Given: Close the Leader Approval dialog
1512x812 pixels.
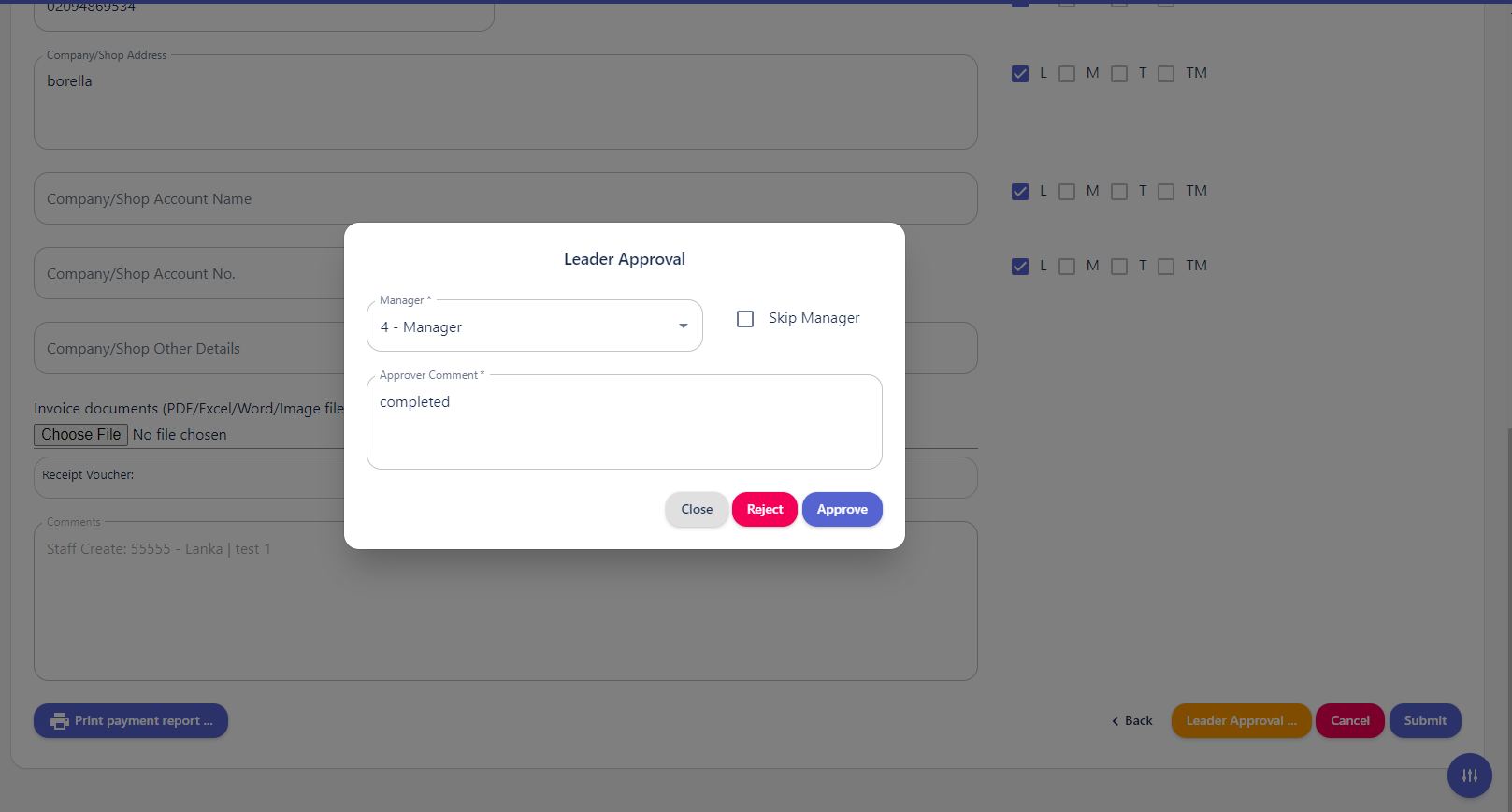Looking at the screenshot, I should (697, 510).
